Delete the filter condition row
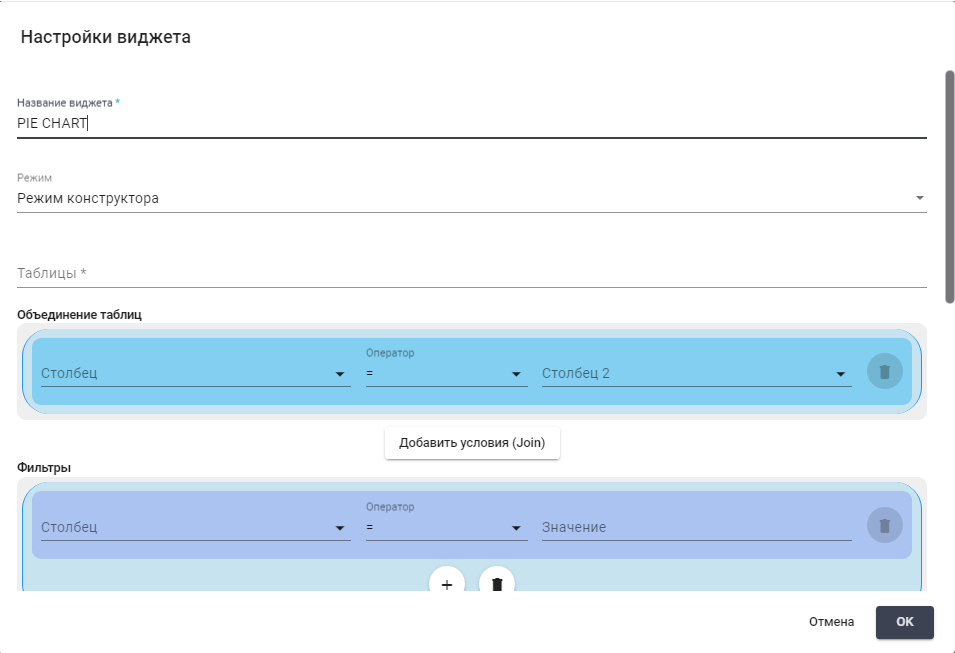Viewport: 955px width, 653px height. (x=884, y=526)
